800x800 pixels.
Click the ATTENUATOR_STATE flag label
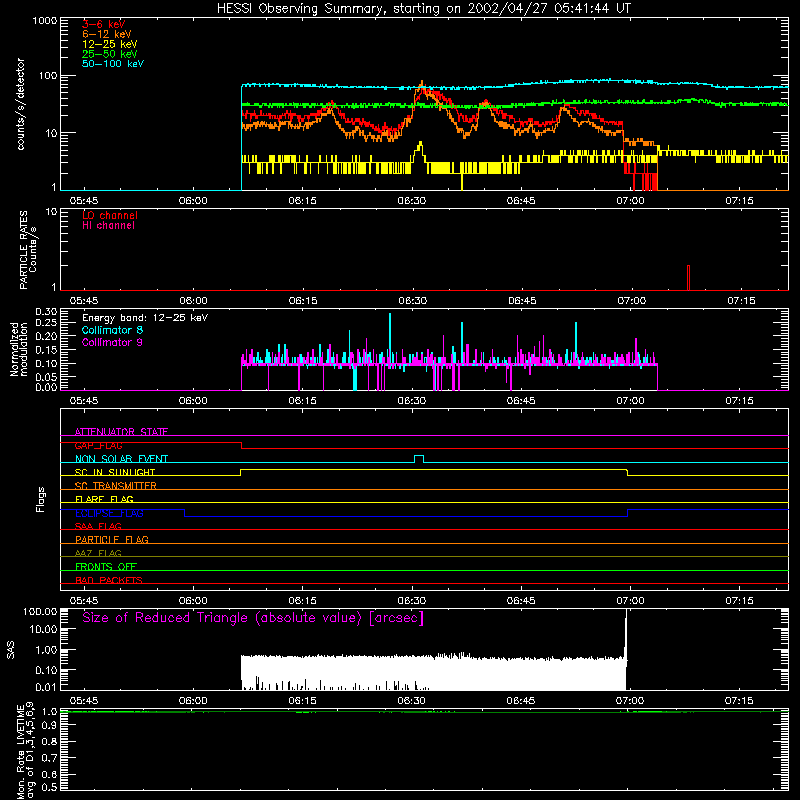pyautogui.click(x=121, y=432)
